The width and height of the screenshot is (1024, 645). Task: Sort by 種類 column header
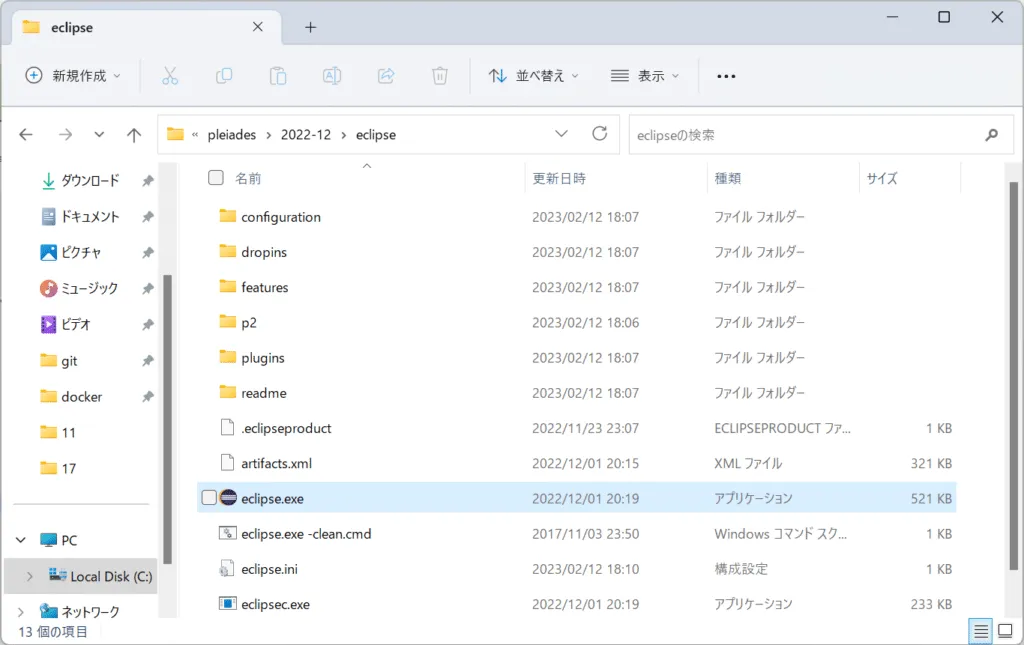(728, 178)
